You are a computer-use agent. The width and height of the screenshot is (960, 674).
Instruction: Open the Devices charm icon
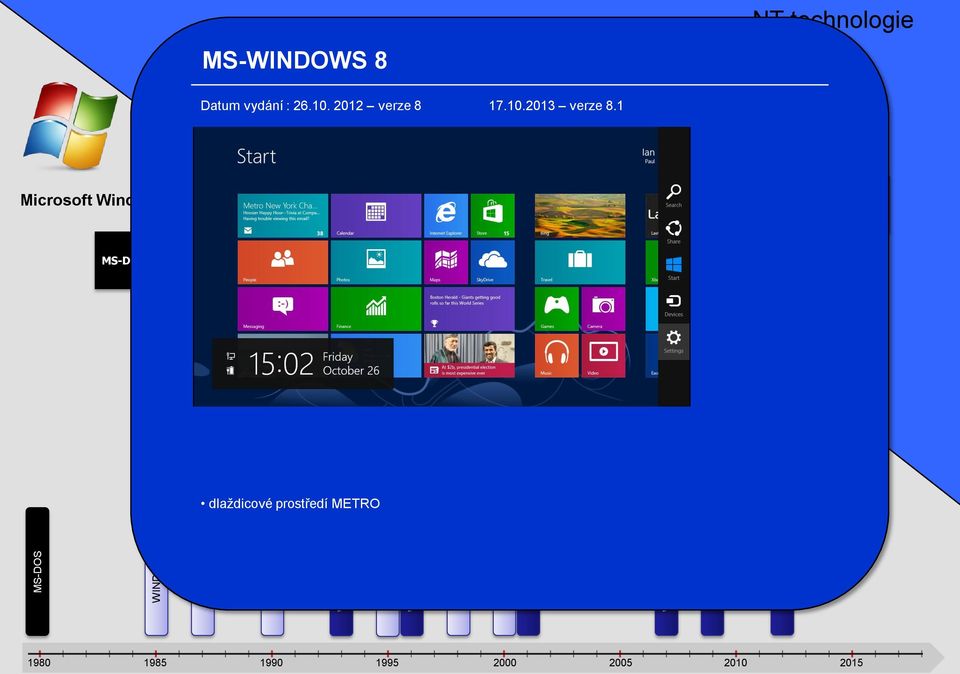tap(673, 301)
